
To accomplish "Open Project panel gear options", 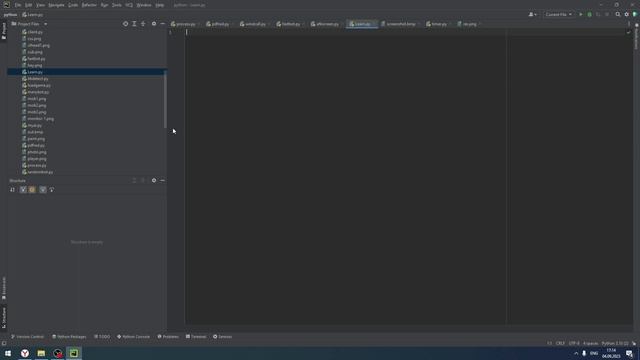I will [x=154, y=24].
